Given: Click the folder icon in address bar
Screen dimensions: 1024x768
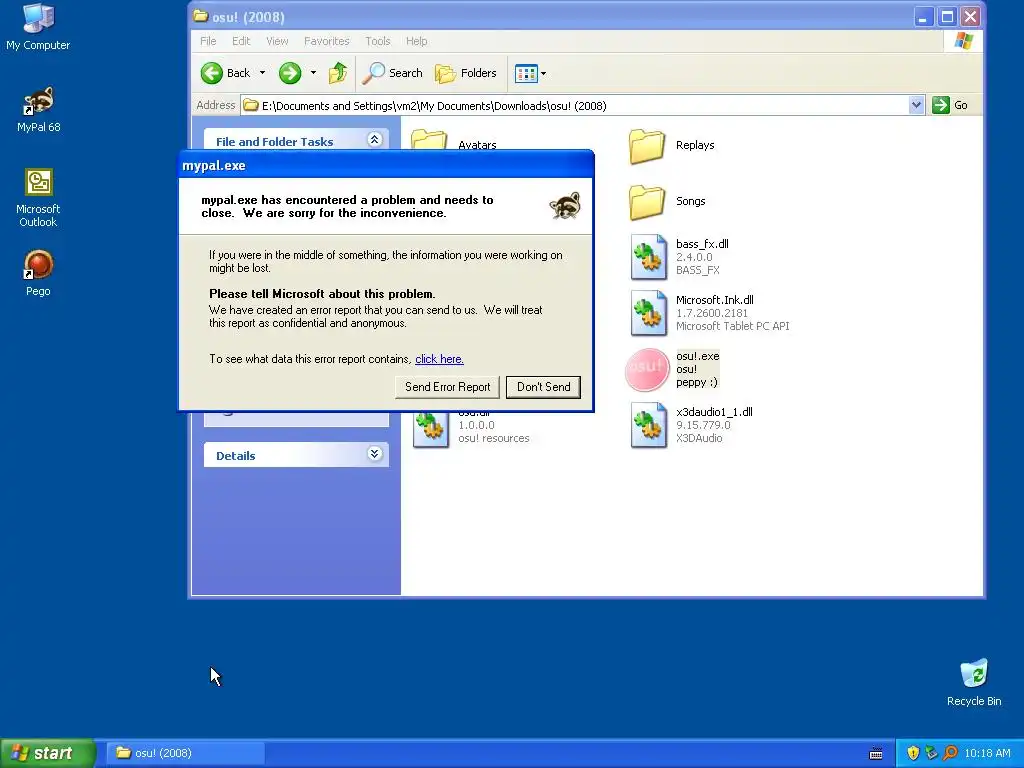Looking at the screenshot, I should (251, 105).
